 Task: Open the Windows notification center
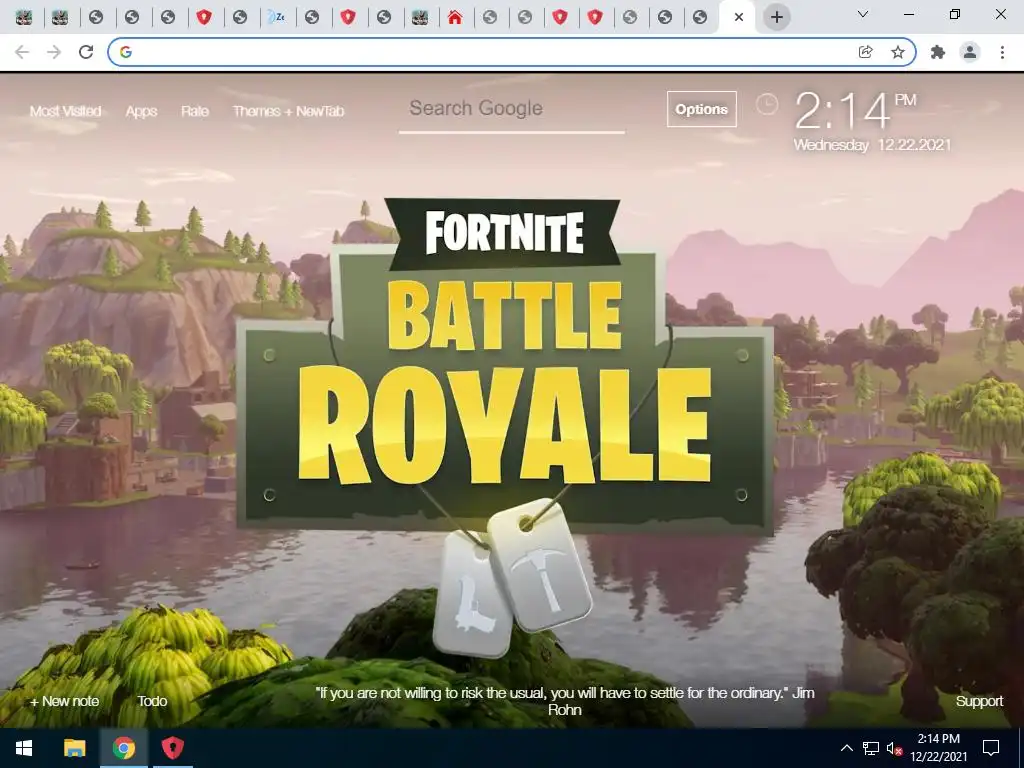tap(991, 748)
